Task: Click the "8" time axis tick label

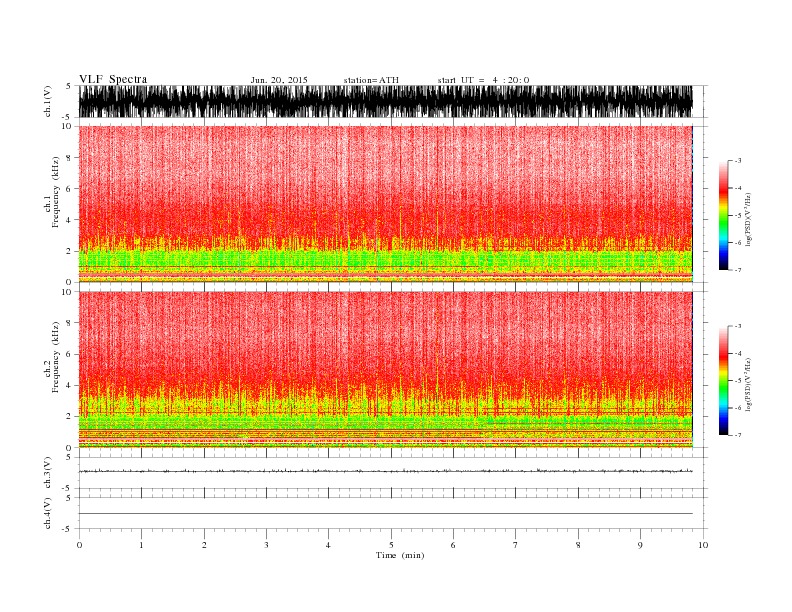Action: (x=578, y=545)
